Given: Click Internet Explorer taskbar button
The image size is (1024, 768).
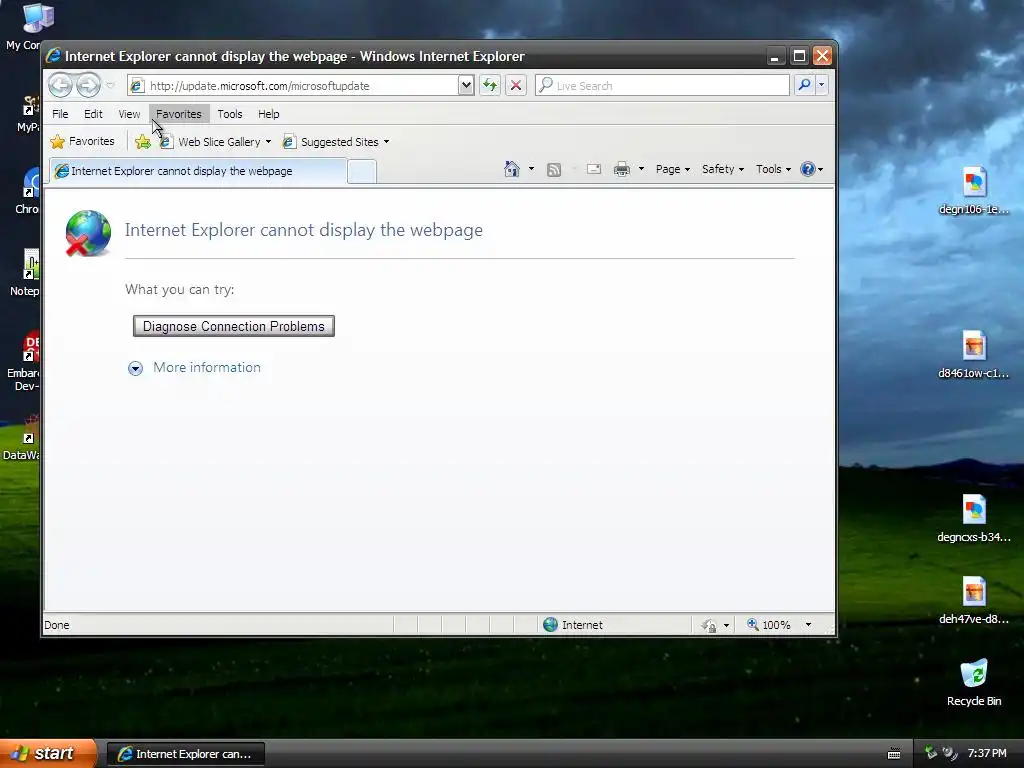Looking at the screenshot, I should pyautogui.click(x=185, y=754).
